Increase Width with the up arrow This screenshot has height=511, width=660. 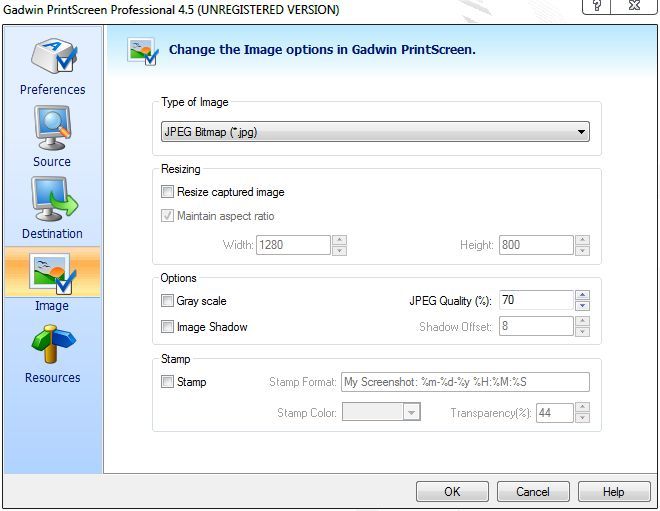(x=339, y=240)
